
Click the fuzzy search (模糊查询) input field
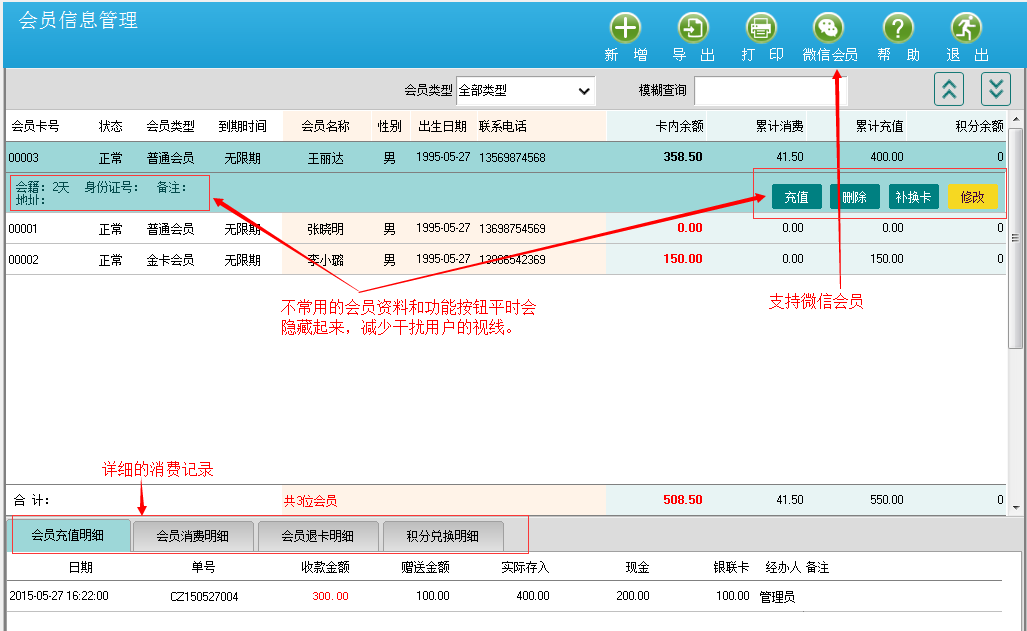[770, 90]
